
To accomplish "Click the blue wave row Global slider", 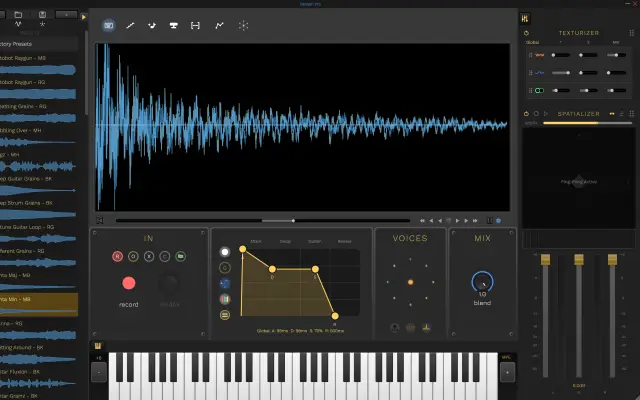I will pyautogui.click(x=560, y=73).
